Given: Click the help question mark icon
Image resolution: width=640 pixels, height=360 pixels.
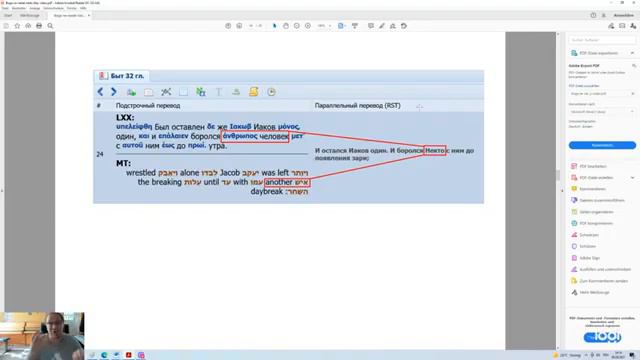Looking at the screenshot, I should (x=593, y=15).
